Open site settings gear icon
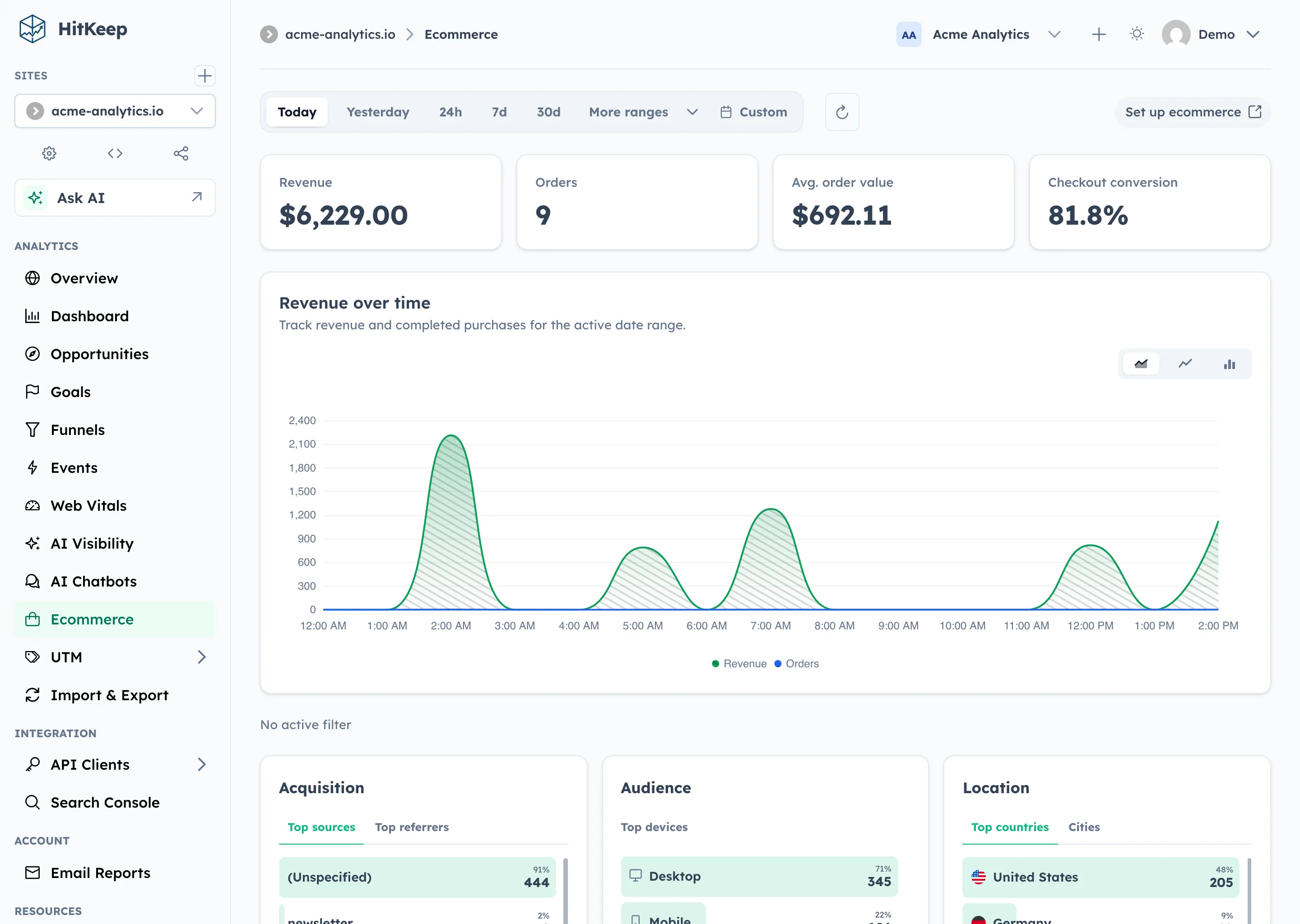Viewport: 1300px width, 924px height. pyautogui.click(x=50, y=153)
